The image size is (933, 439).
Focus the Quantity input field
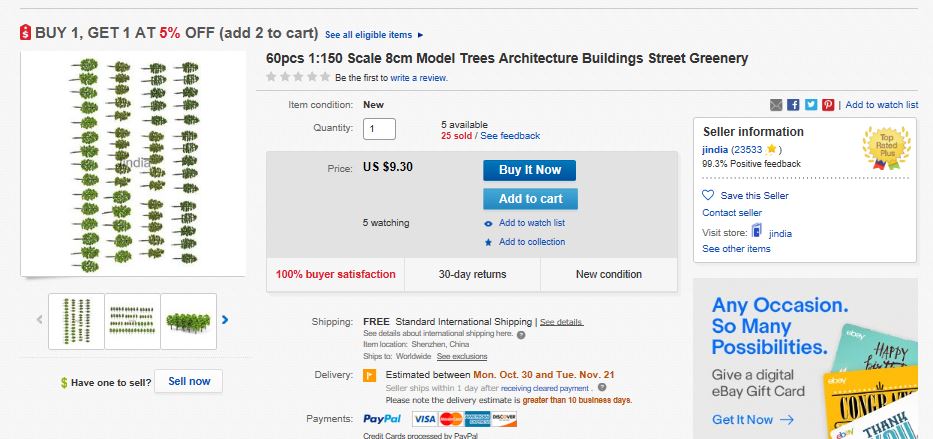[380, 129]
